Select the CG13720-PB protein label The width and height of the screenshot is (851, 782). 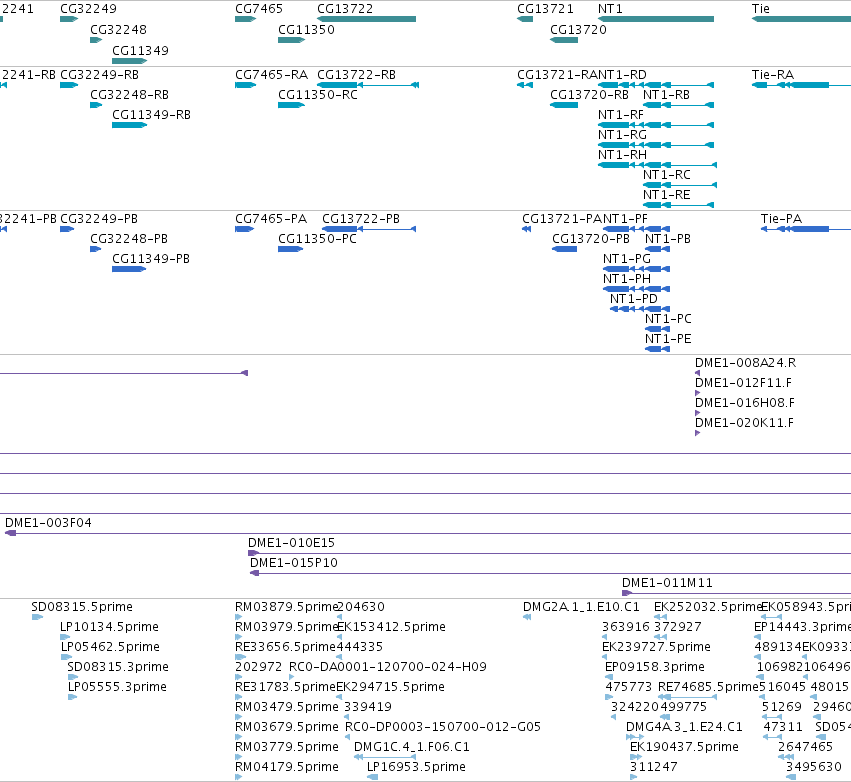pos(590,239)
